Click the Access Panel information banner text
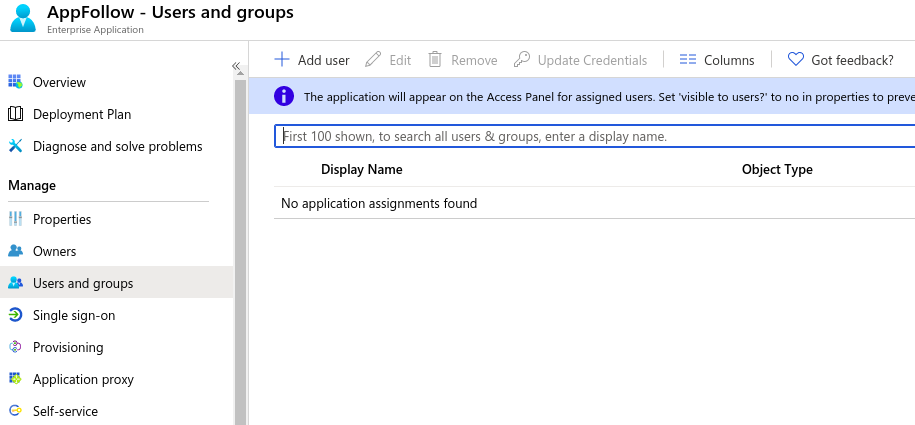 [x=609, y=97]
